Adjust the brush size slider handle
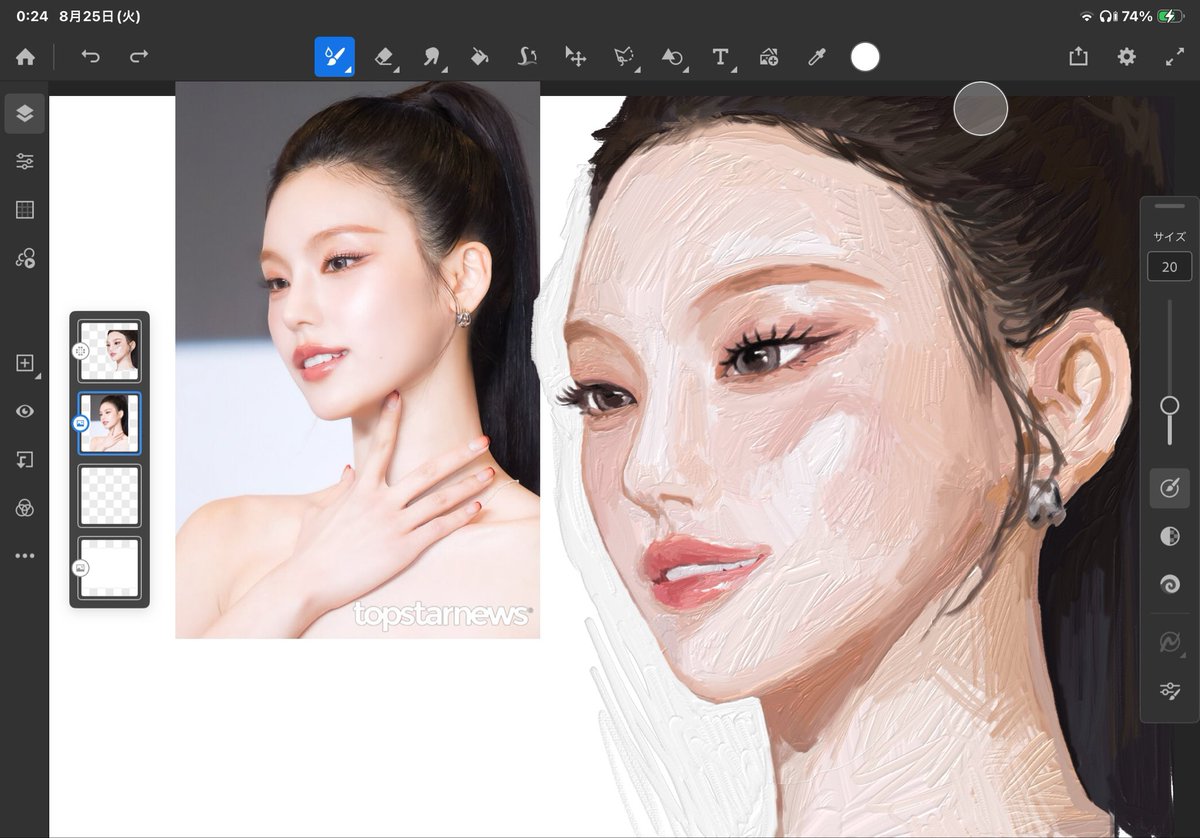1200x838 pixels. coord(1169,405)
